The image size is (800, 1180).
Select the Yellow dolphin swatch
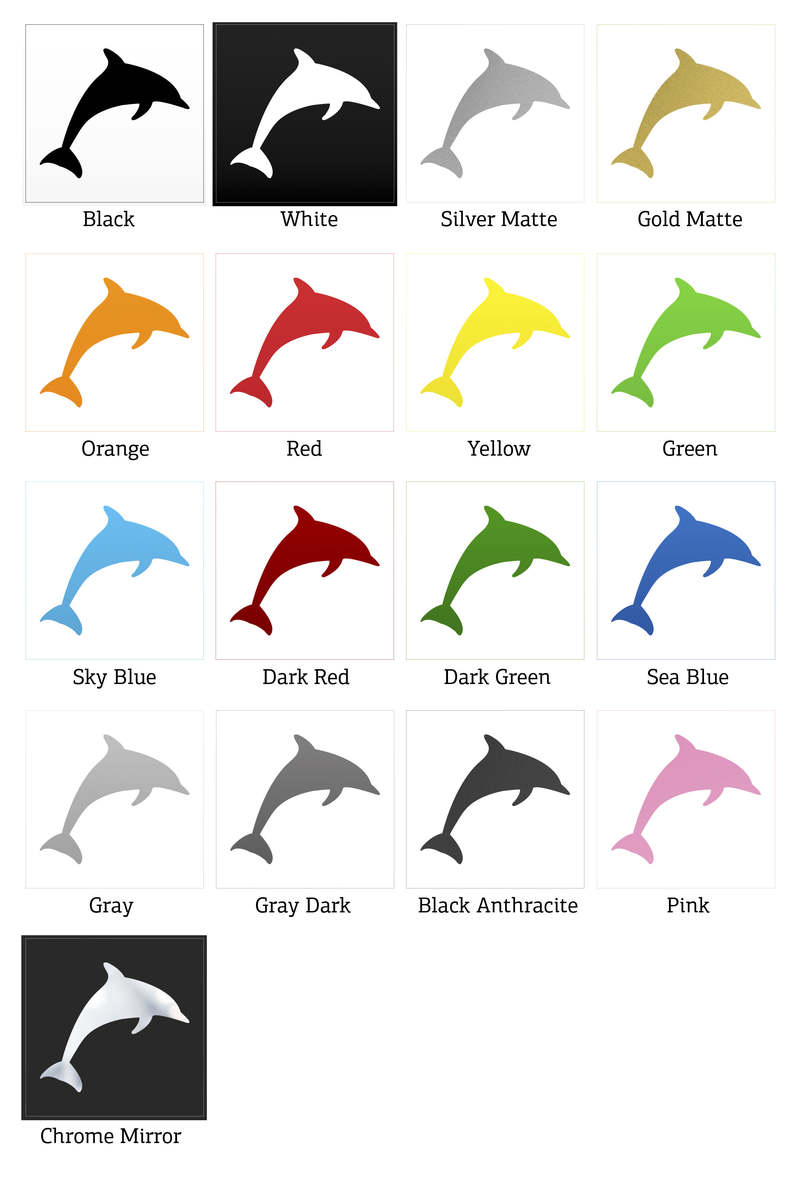495,342
